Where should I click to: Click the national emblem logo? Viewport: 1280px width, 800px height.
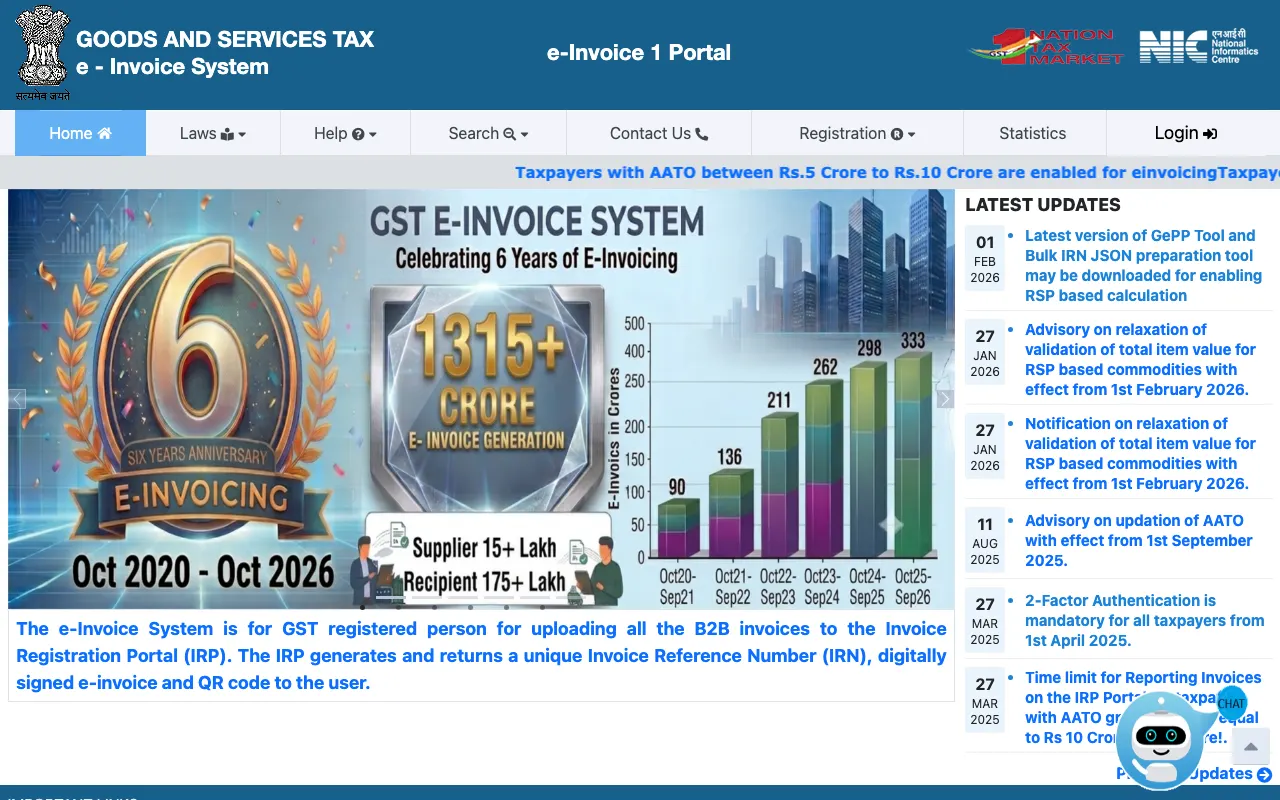tap(43, 53)
